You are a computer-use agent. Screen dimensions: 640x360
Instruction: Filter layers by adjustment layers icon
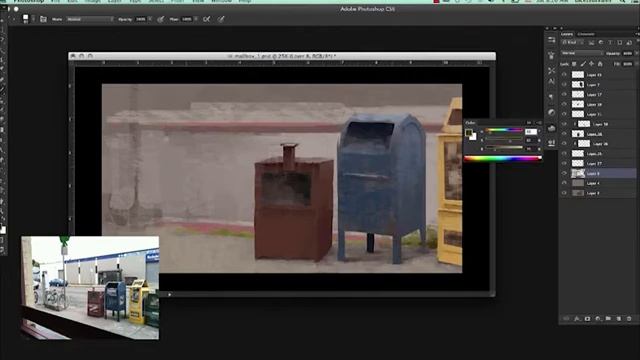pos(601,42)
